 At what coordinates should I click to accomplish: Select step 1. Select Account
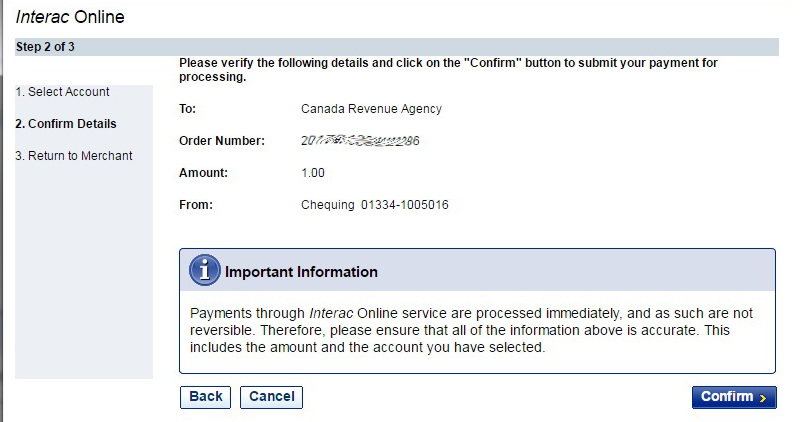tap(62, 92)
